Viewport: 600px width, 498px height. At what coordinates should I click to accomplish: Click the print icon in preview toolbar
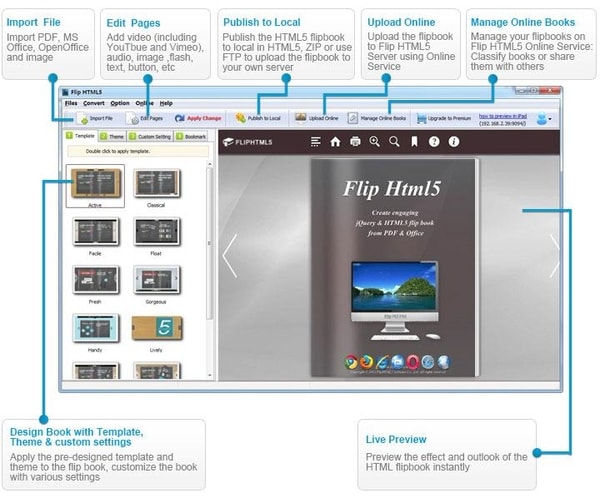point(355,142)
